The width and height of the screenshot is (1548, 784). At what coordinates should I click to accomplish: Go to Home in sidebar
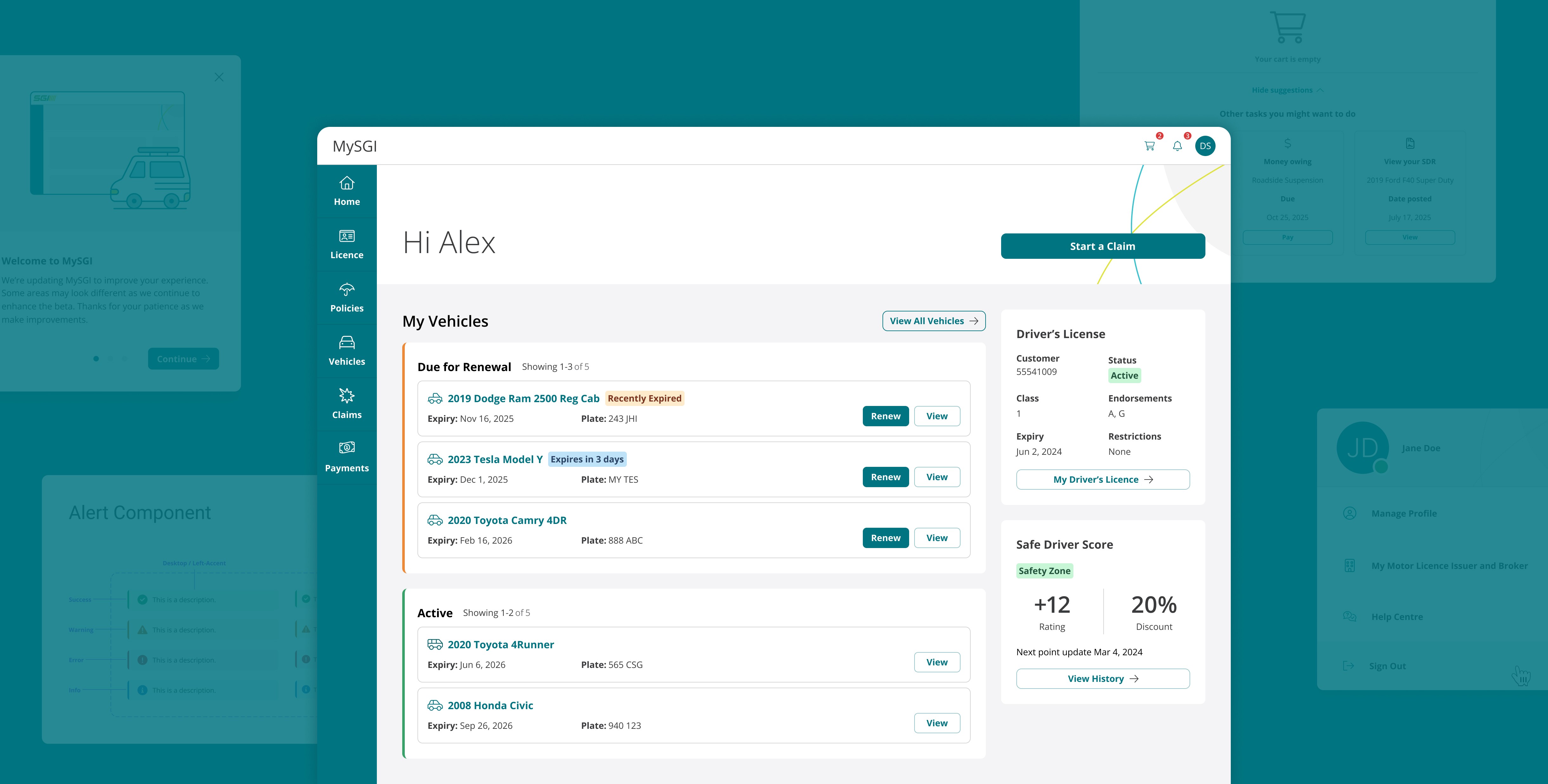(x=347, y=191)
